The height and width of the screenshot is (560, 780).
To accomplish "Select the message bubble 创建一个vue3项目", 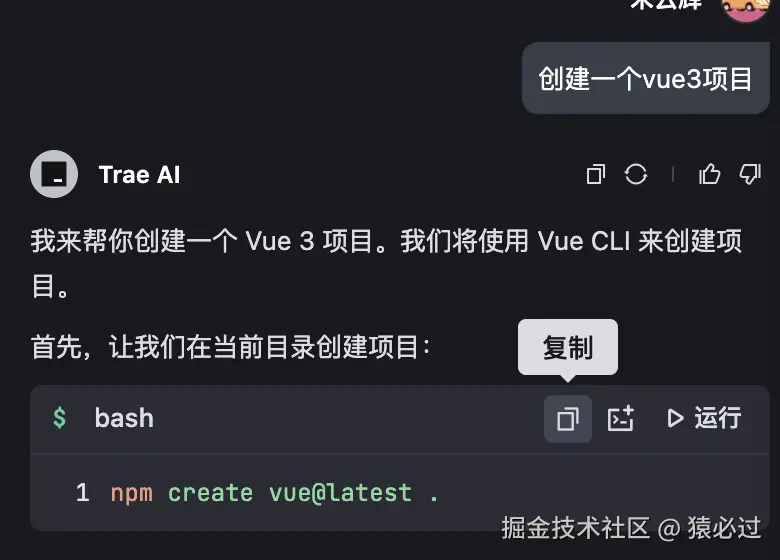I will pos(646,79).
